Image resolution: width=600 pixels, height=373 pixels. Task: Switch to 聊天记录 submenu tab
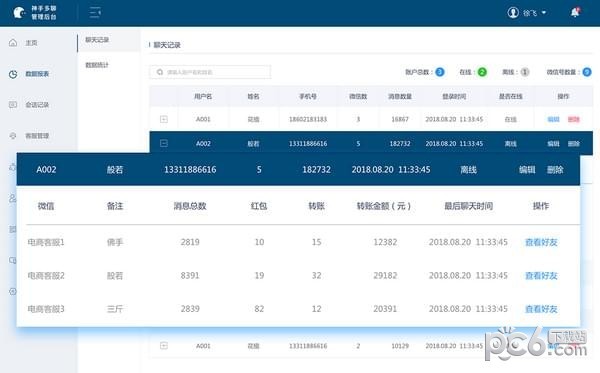click(x=97, y=40)
